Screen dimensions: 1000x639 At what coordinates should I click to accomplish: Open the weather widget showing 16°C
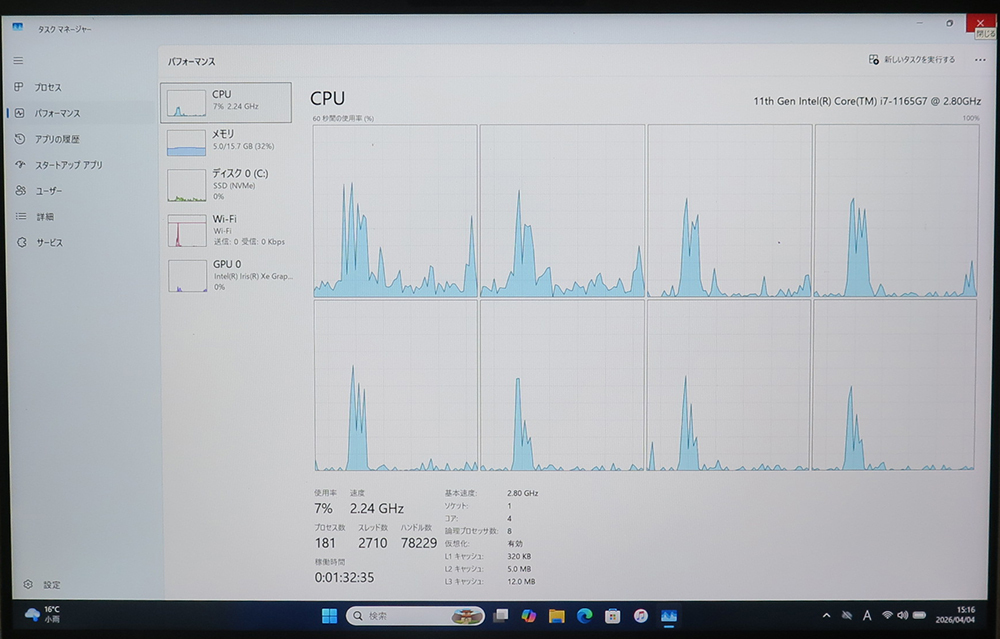[42, 614]
